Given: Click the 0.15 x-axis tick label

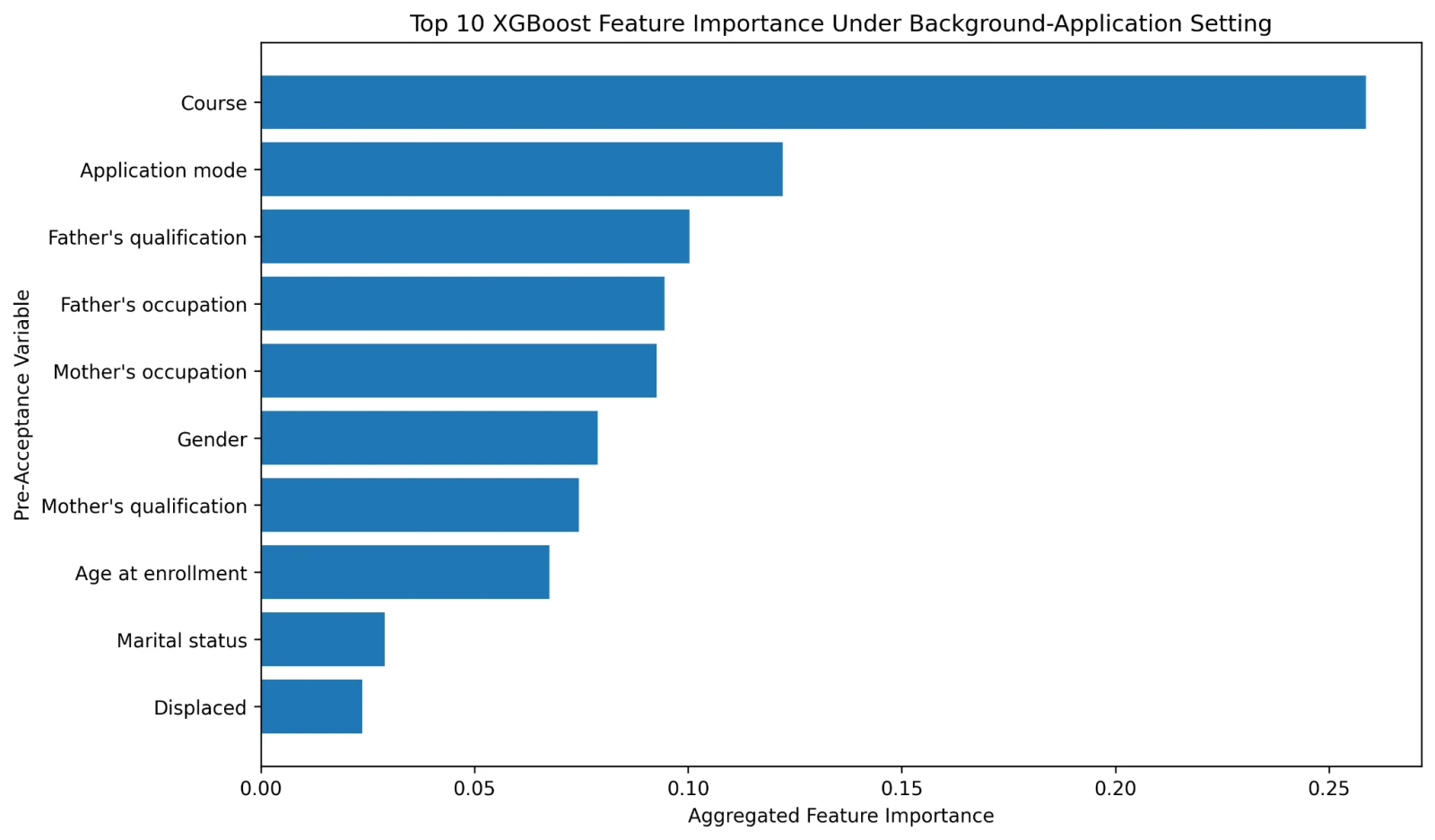Looking at the screenshot, I should 901,789.
